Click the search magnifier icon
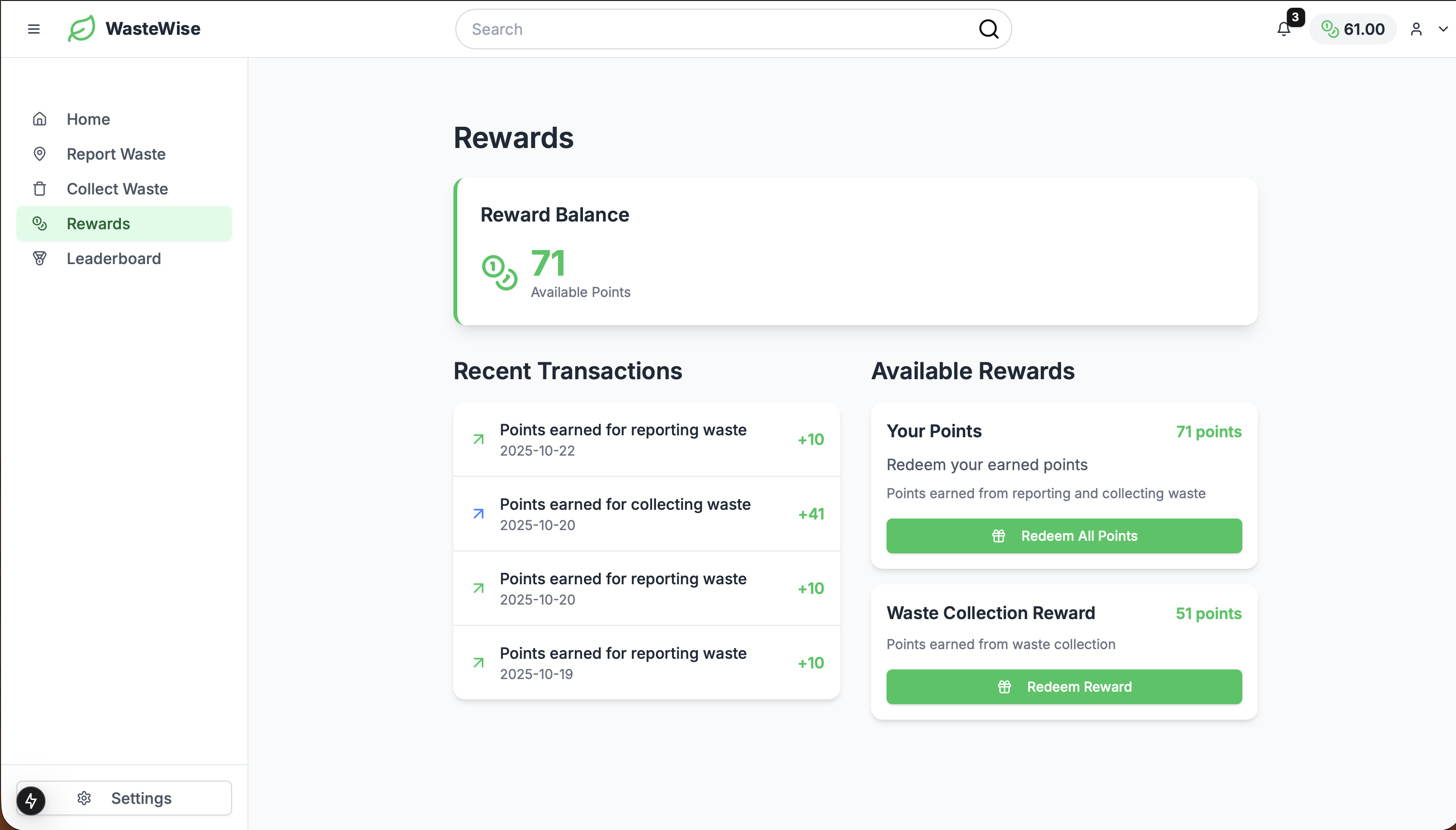The height and width of the screenshot is (830, 1456). [989, 29]
